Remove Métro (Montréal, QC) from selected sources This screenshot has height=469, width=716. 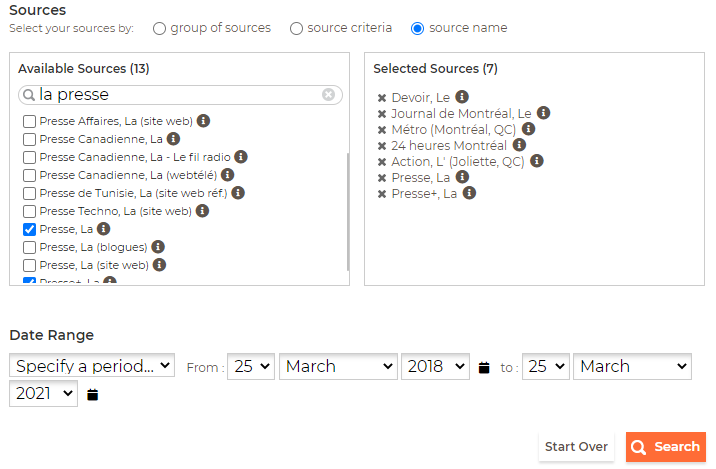coord(382,130)
